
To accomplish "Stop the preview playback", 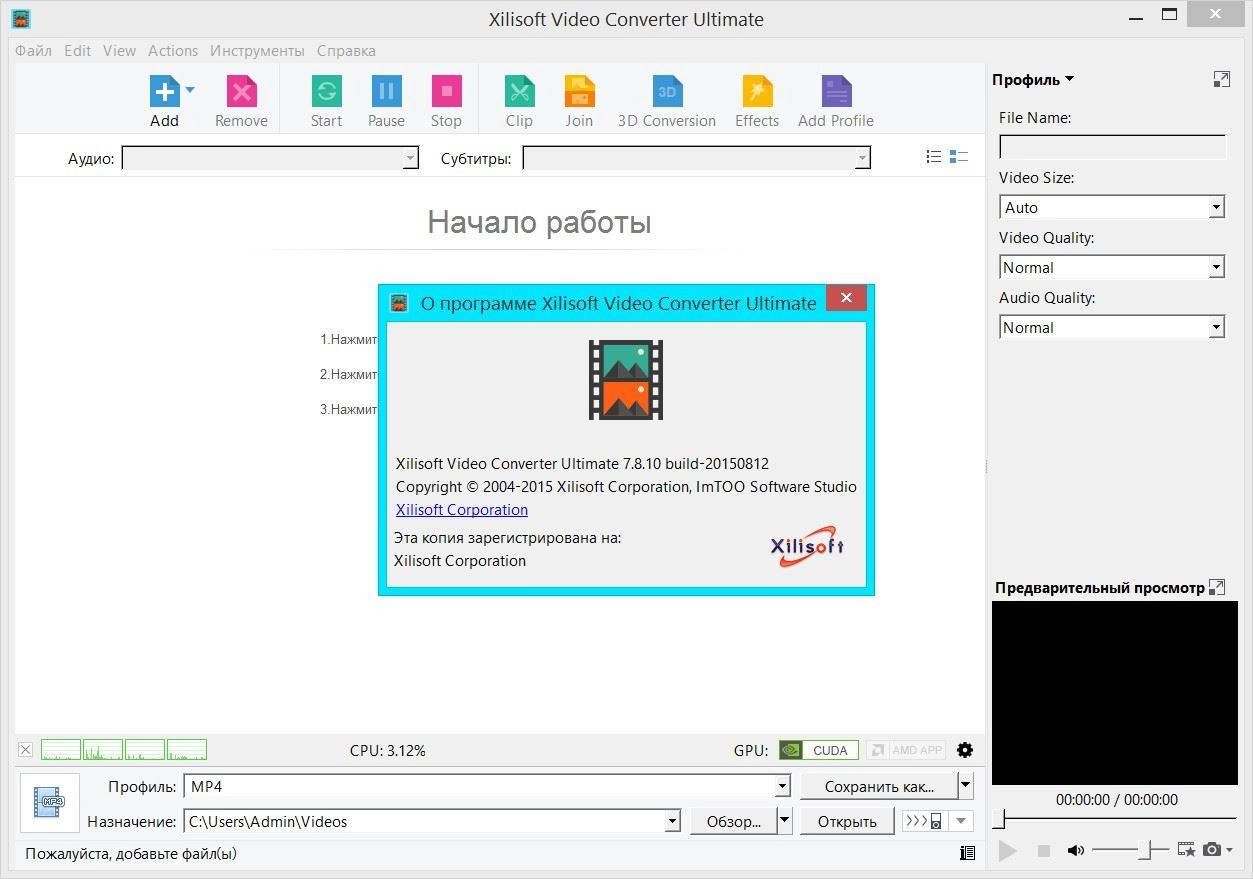I will point(1043,851).
